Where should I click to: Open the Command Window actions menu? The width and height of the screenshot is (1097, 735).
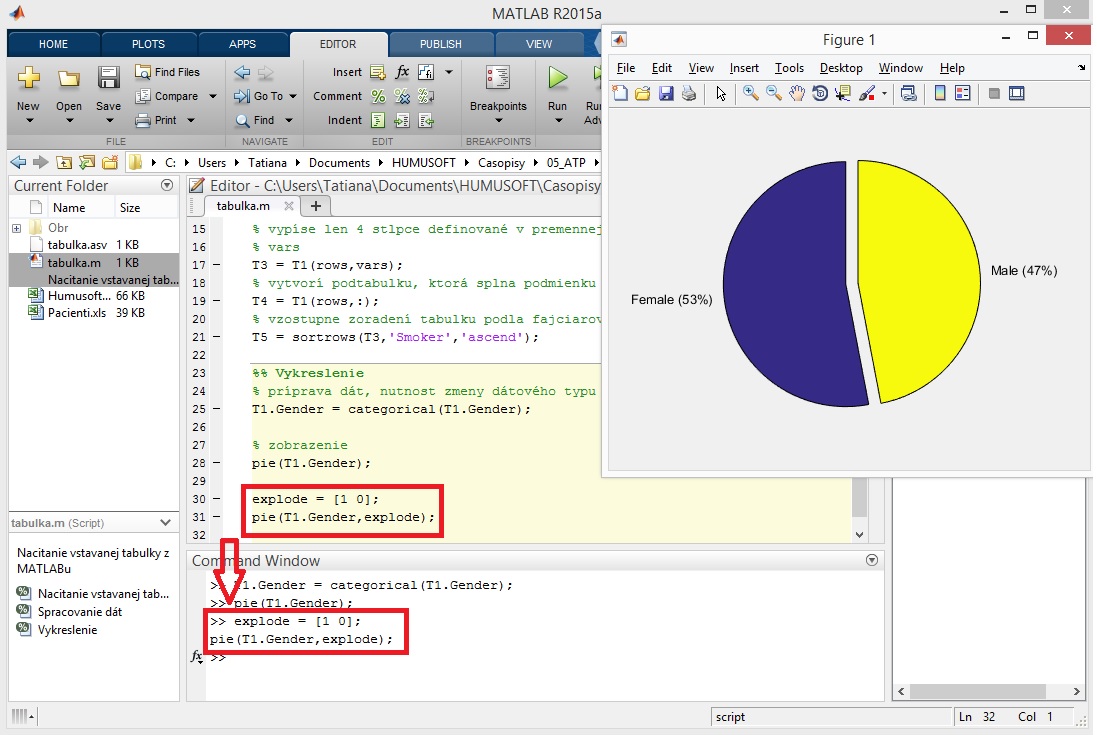pyautogui.click(x=872, y=560)
